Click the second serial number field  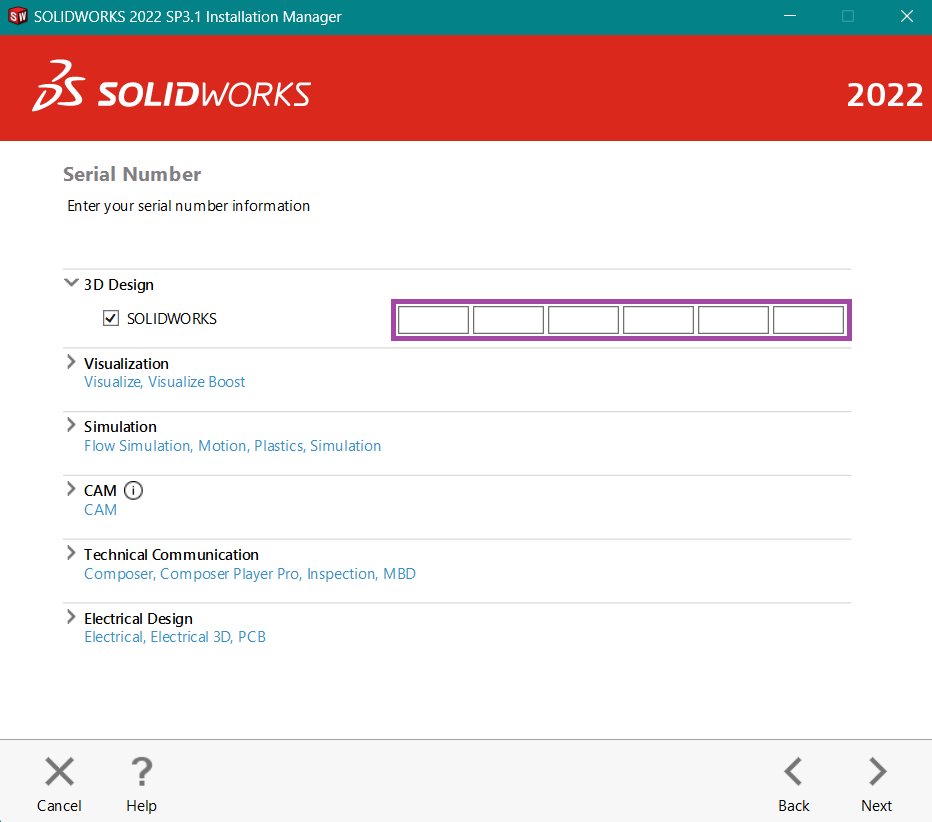508,320
